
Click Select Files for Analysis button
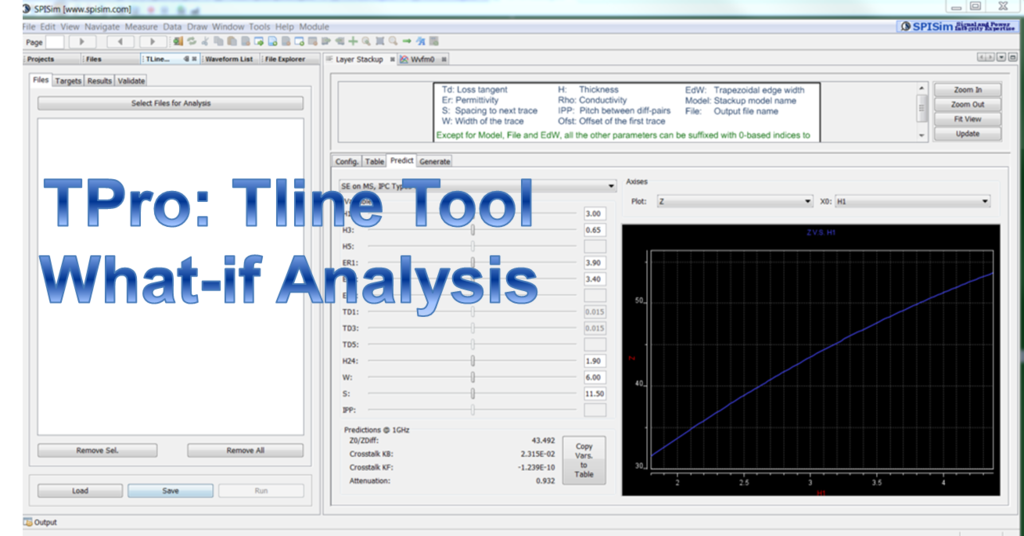[170, 103]
